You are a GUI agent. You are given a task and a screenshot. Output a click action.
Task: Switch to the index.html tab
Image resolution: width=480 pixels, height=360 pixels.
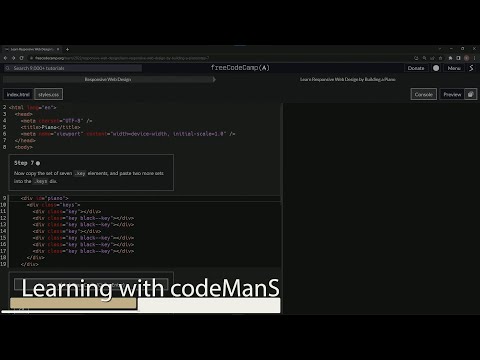[x=18, y=95]
